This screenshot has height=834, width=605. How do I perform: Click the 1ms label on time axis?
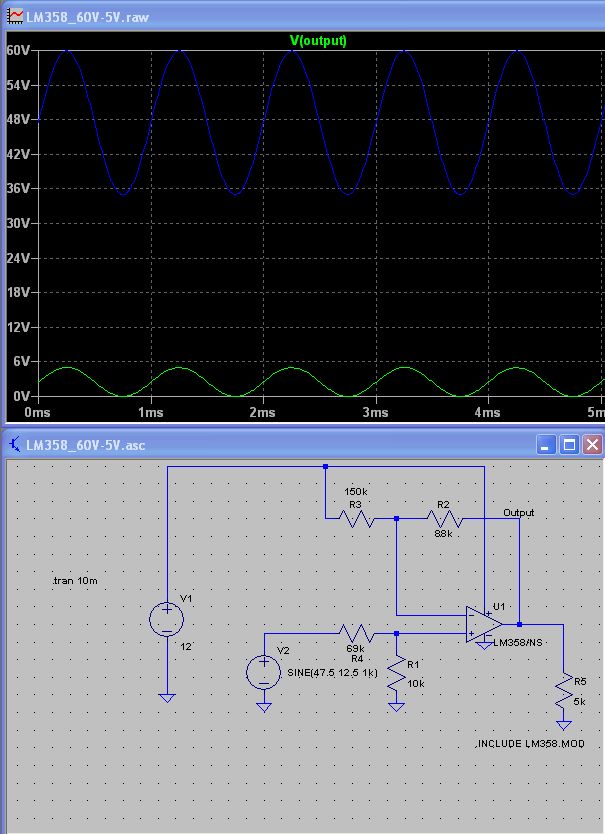[x=151, y=412]
